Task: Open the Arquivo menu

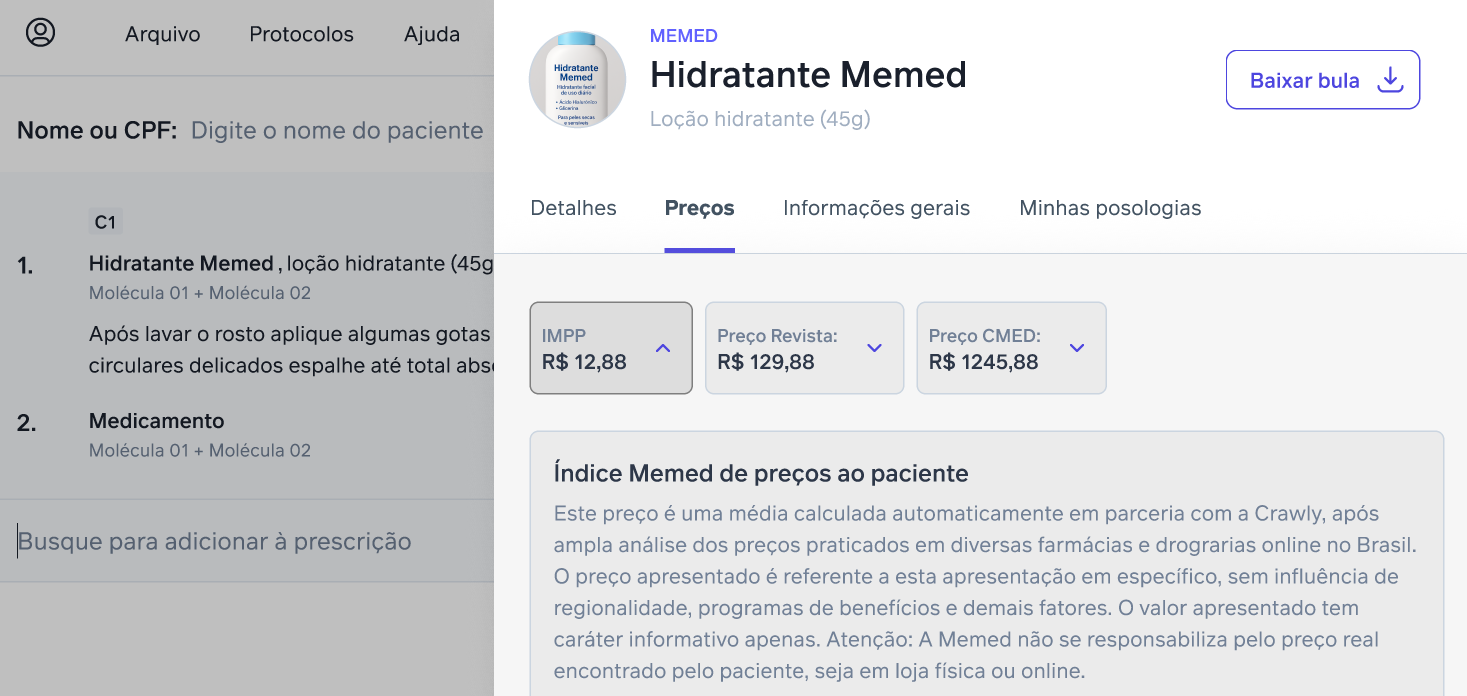Action: [x=162, y=34]
